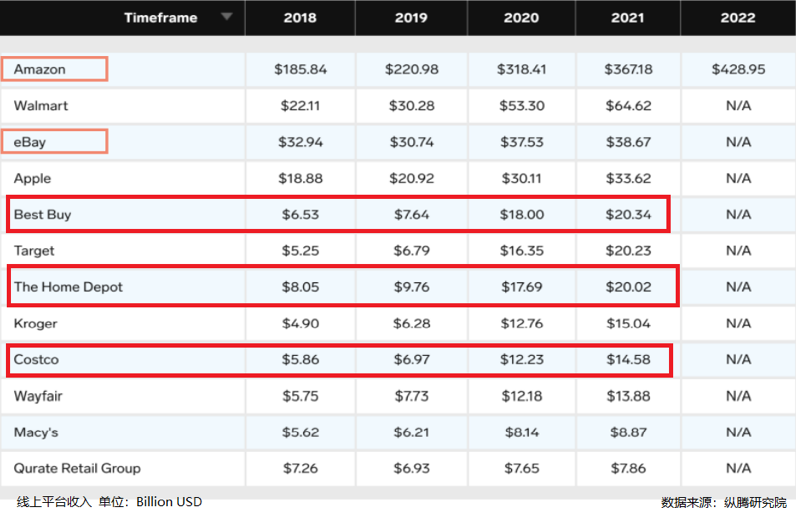Select the Amazon row label
The height and width of the screenshot is (513, 796).
pyautogui.click(x=40, y=69)
